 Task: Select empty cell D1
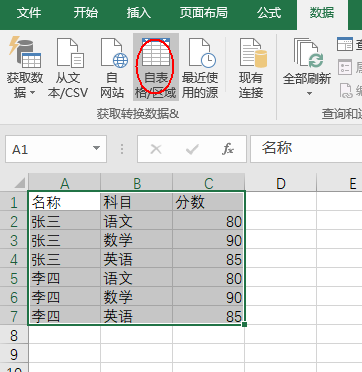coord(281,201)
